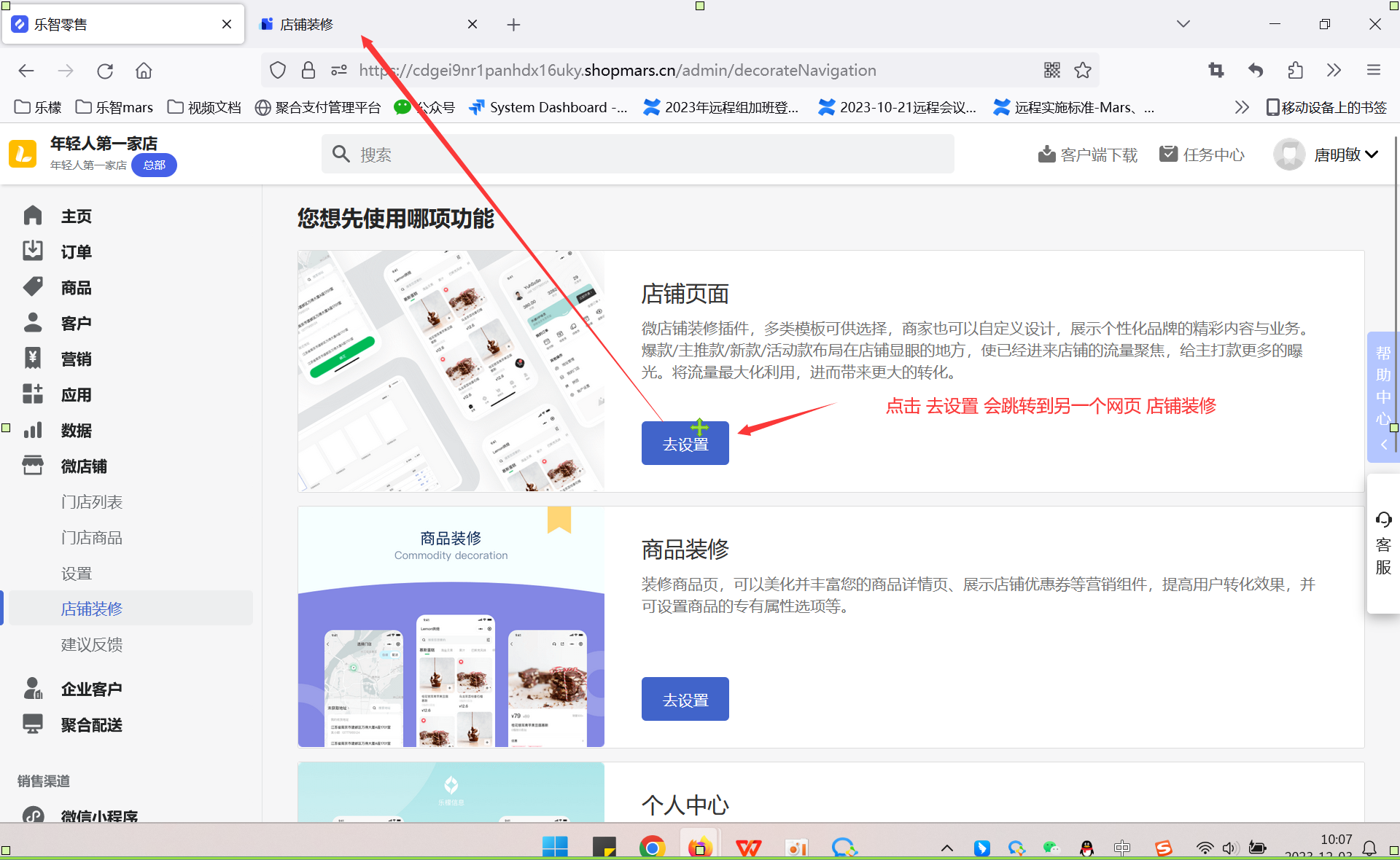1400x860 pixels.
Task: Expand the list all tabs chevron
Action: tap(1183, 24)
